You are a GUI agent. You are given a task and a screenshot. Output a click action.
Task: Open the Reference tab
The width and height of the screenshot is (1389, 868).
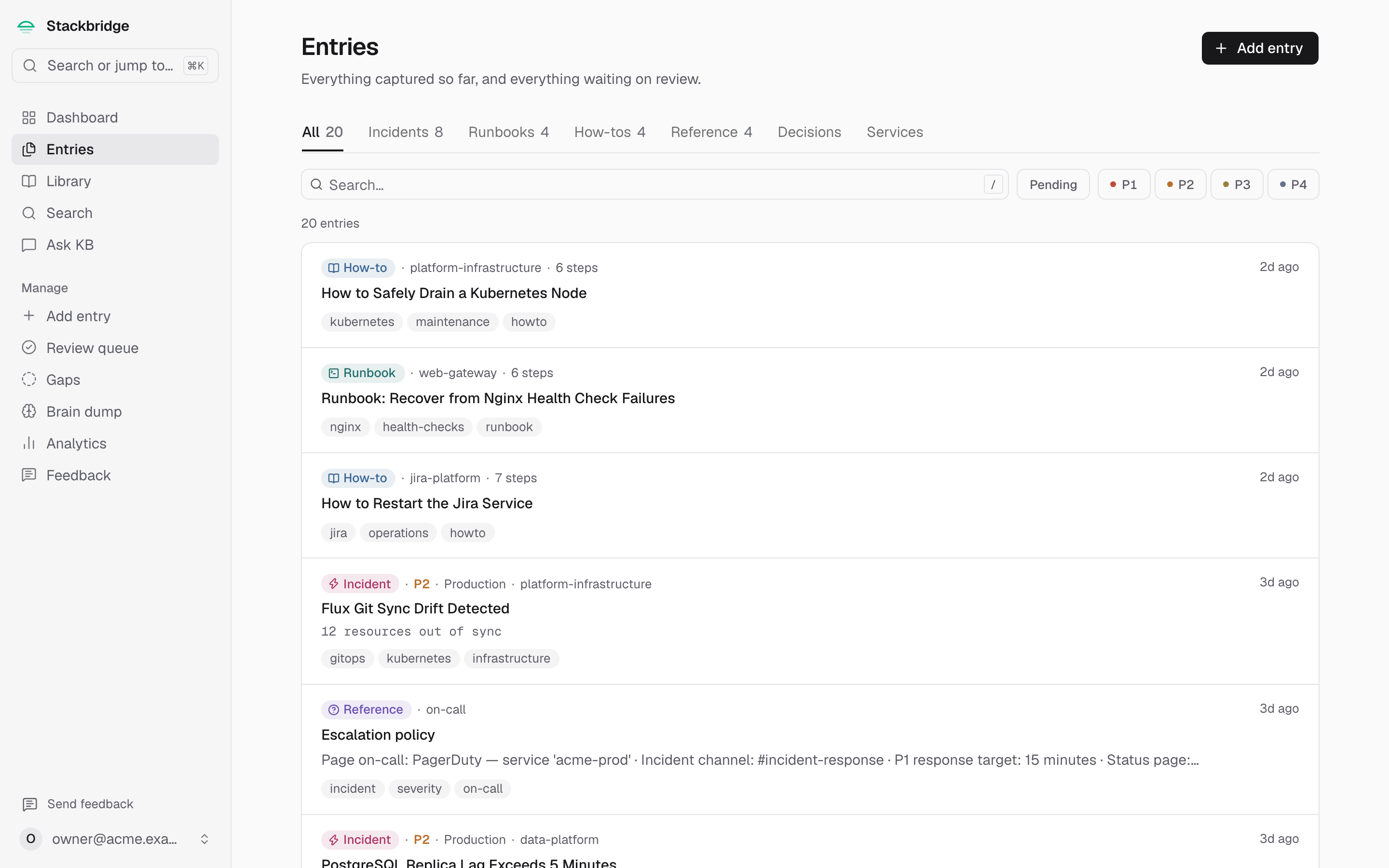click(x=712, y=132)
